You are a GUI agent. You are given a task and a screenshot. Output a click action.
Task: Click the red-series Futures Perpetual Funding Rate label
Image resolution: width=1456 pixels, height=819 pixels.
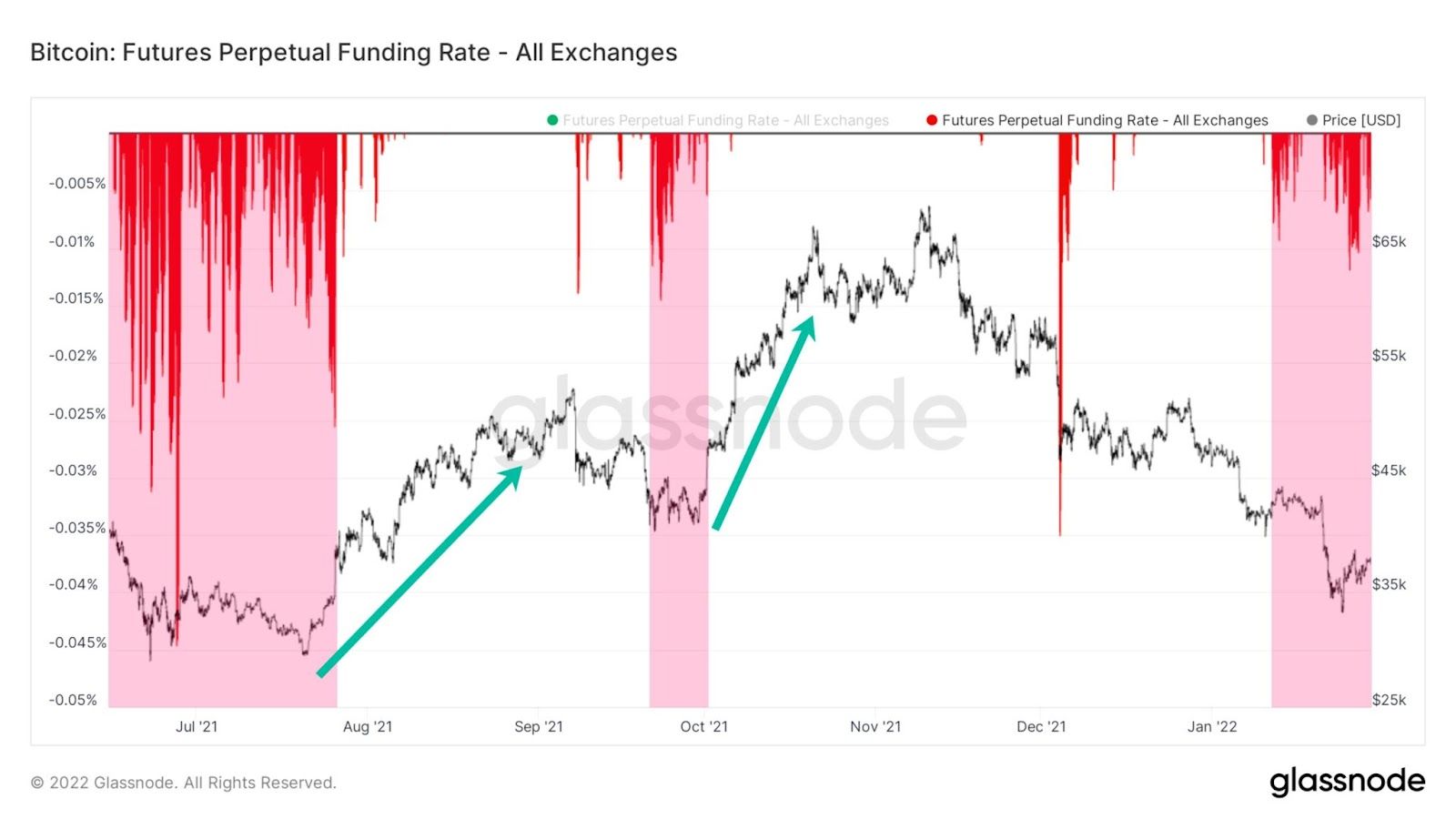click(x=1105, y=120)
